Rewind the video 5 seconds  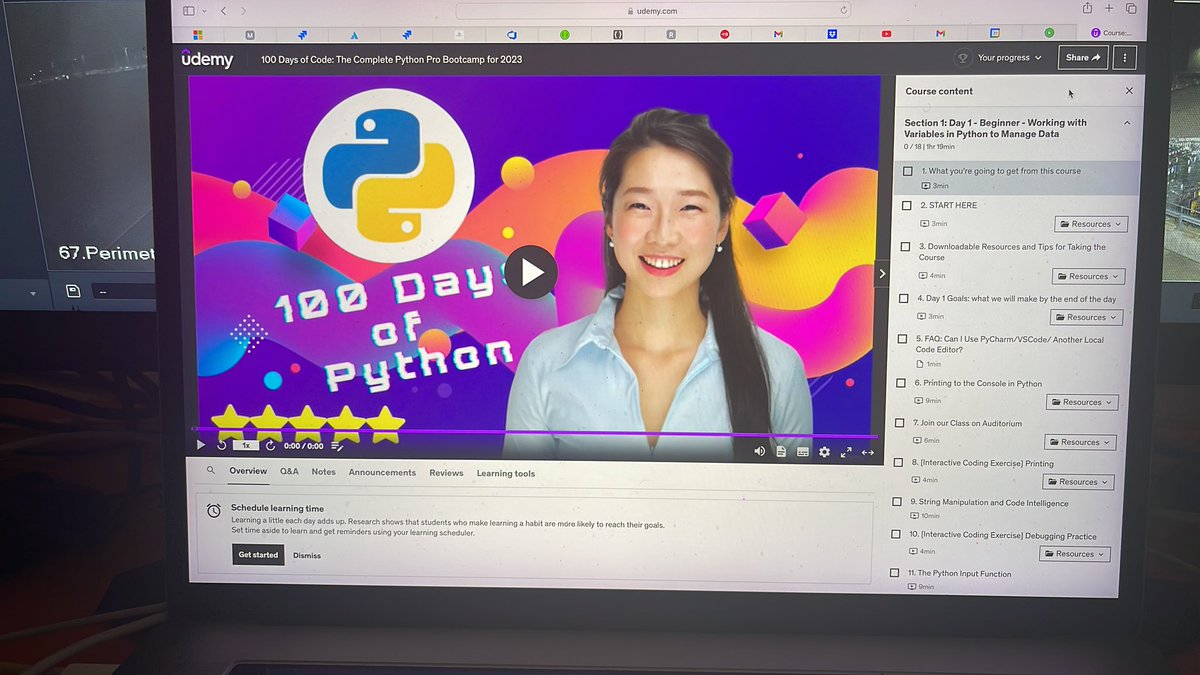[x=221, y=445]
